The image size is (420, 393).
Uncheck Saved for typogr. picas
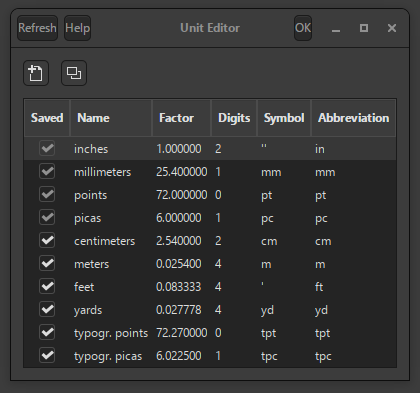(x=47, y=355)
